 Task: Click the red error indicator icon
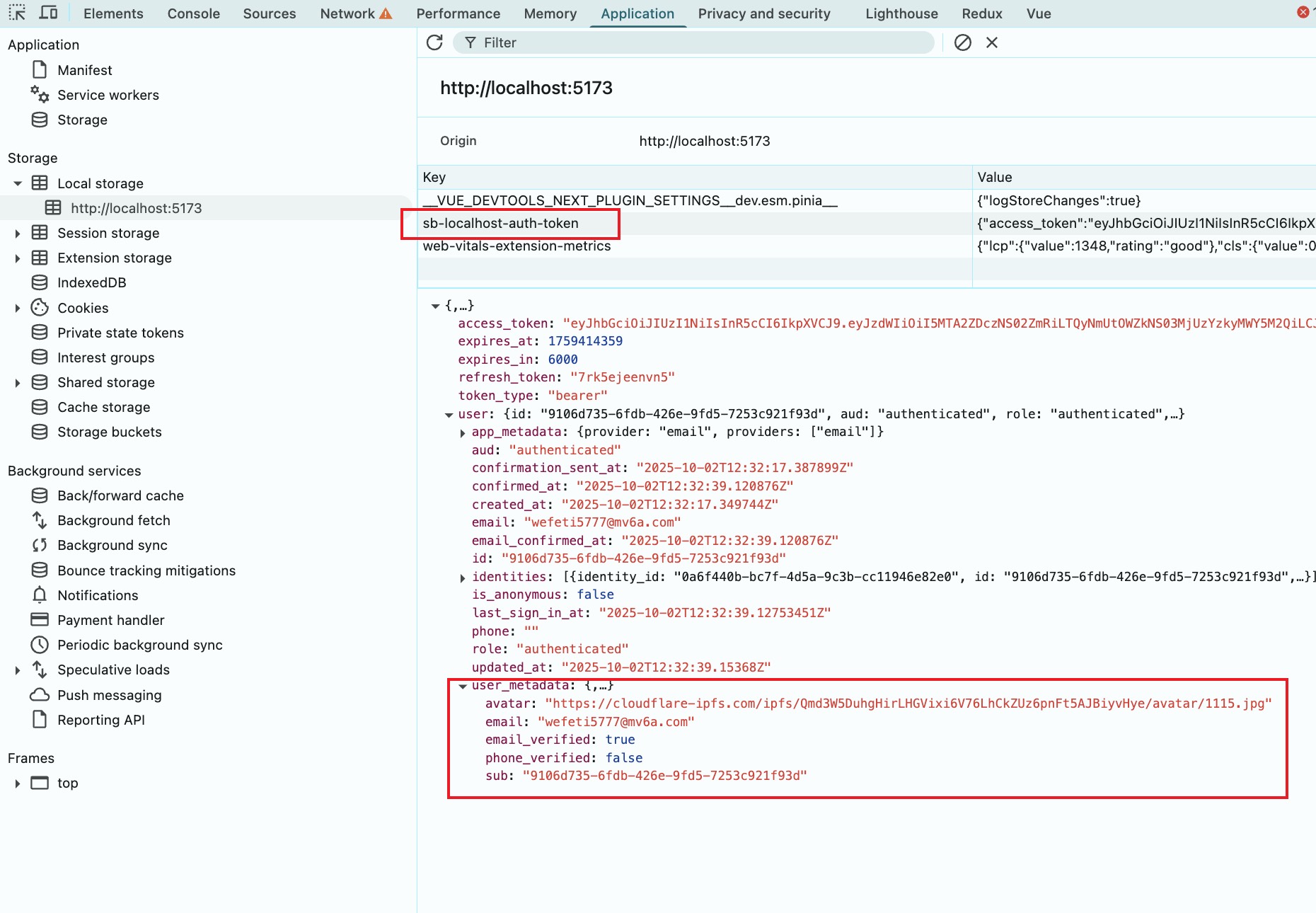coord(1303,13)
